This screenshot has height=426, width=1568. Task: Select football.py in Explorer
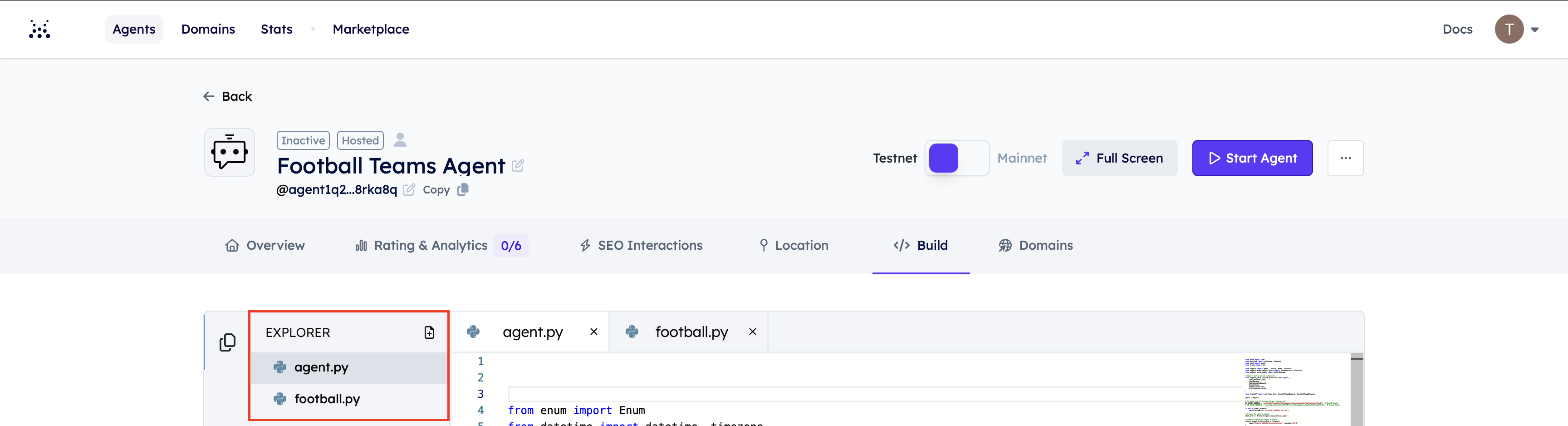tap(349, 399)
